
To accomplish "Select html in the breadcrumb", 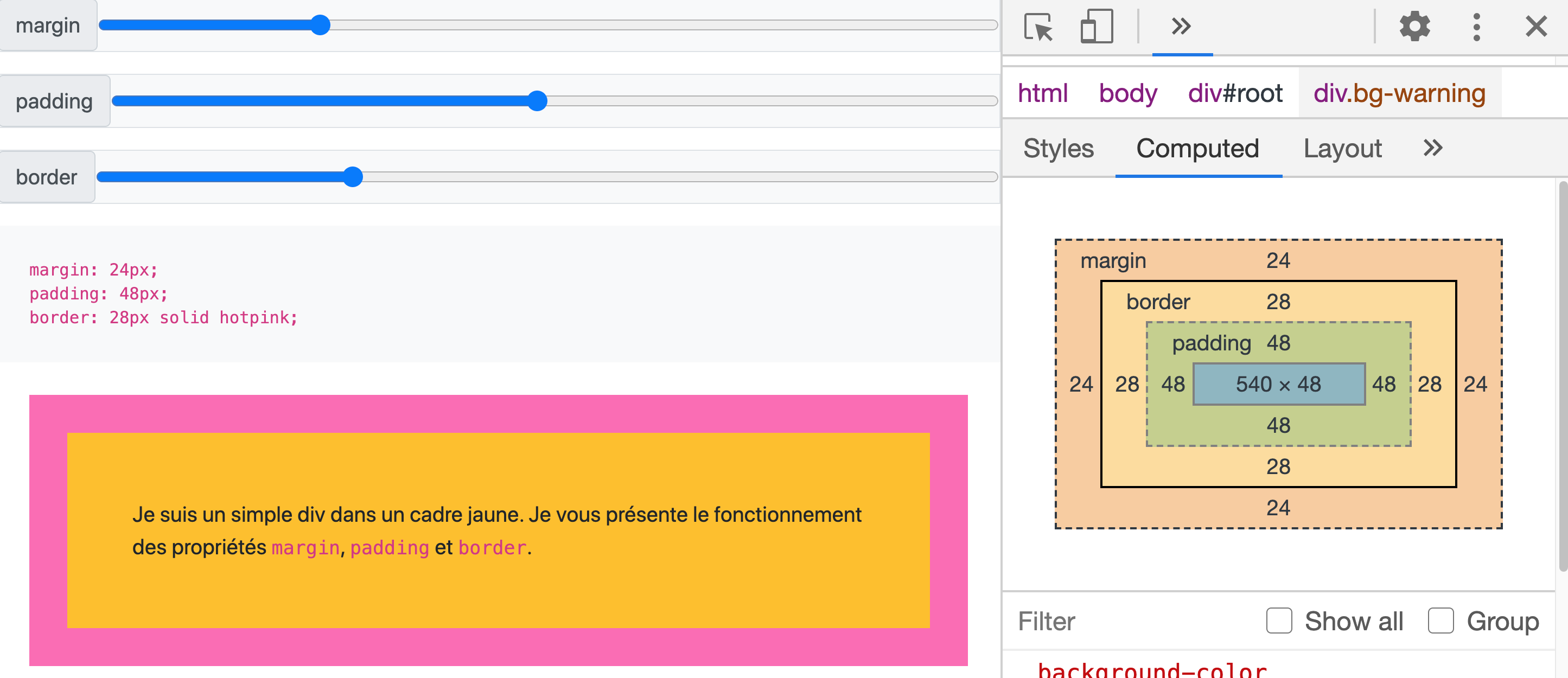I will (1043, 93).
